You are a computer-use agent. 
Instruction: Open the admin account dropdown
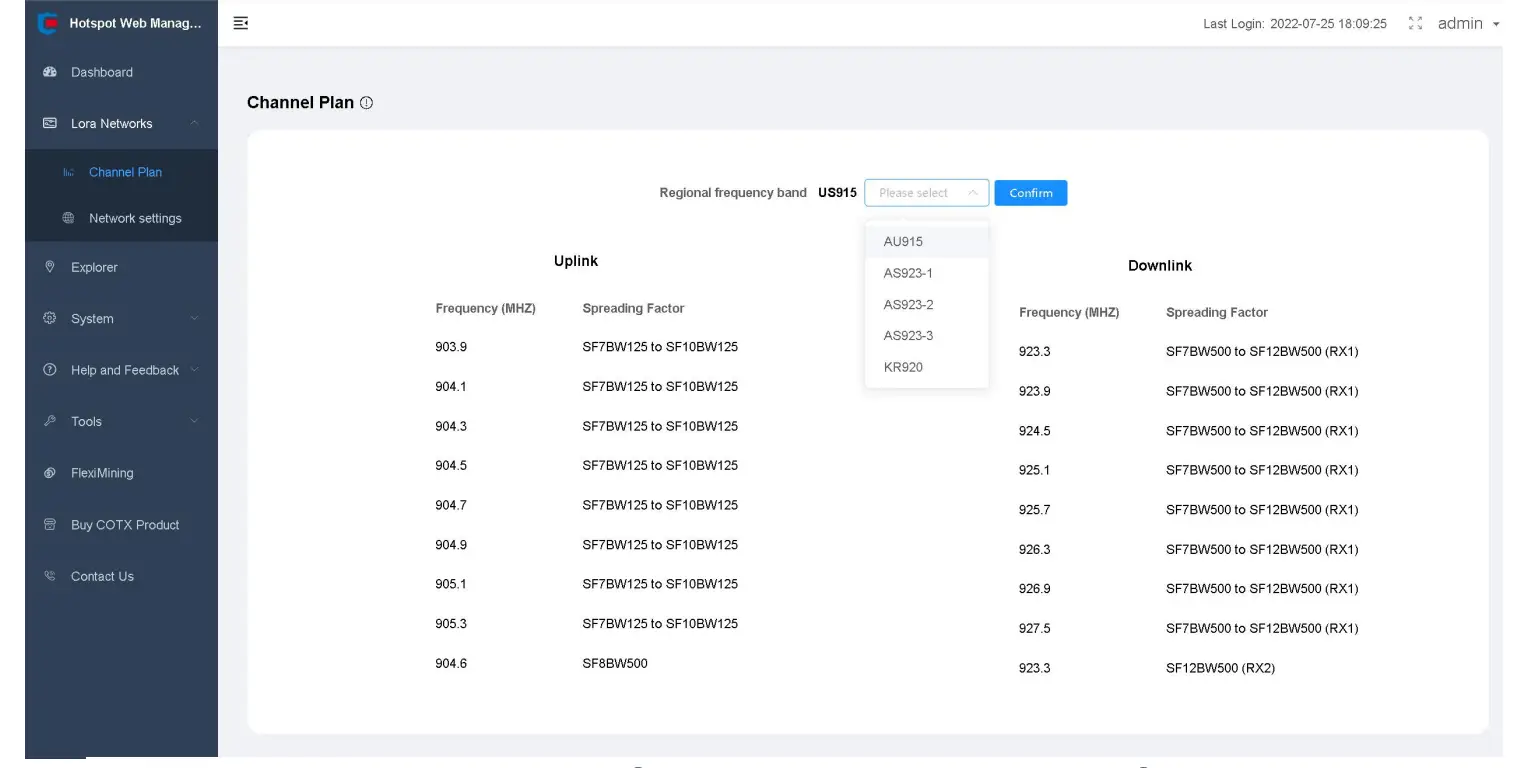tap(1466, 23)
